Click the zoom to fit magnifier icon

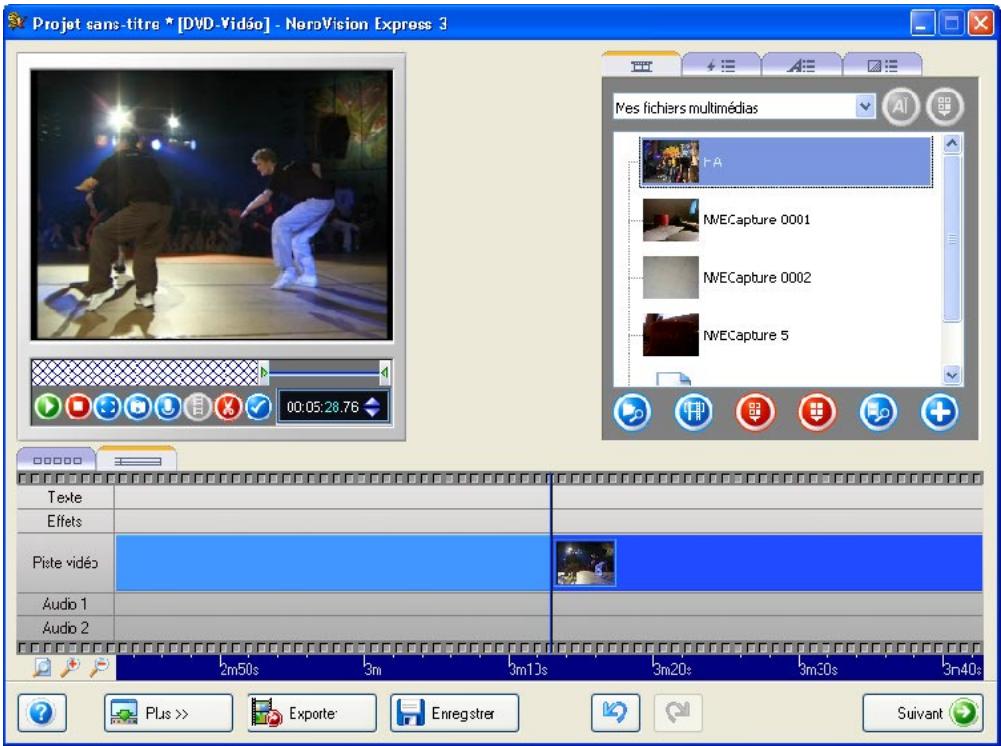[x=41, y=668]
